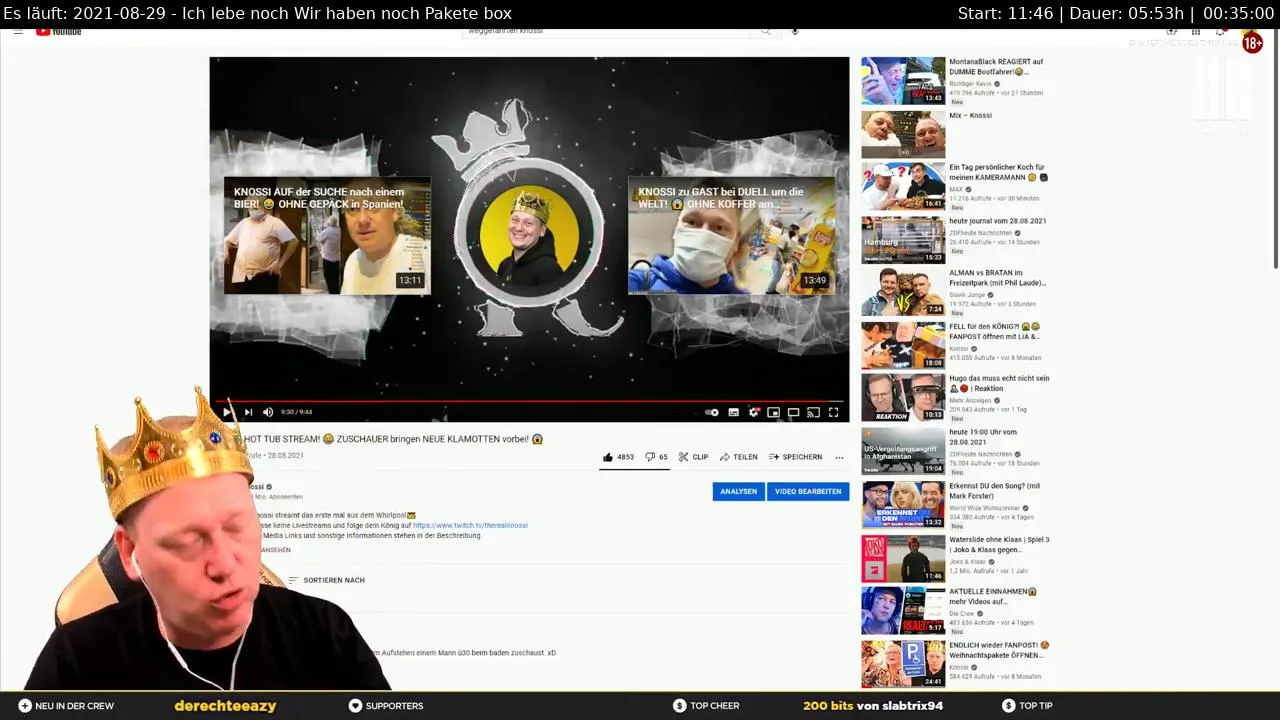1280x720 pixels.
Task: Dislike the video with thumbs-down icon
Action: point(650,457)
